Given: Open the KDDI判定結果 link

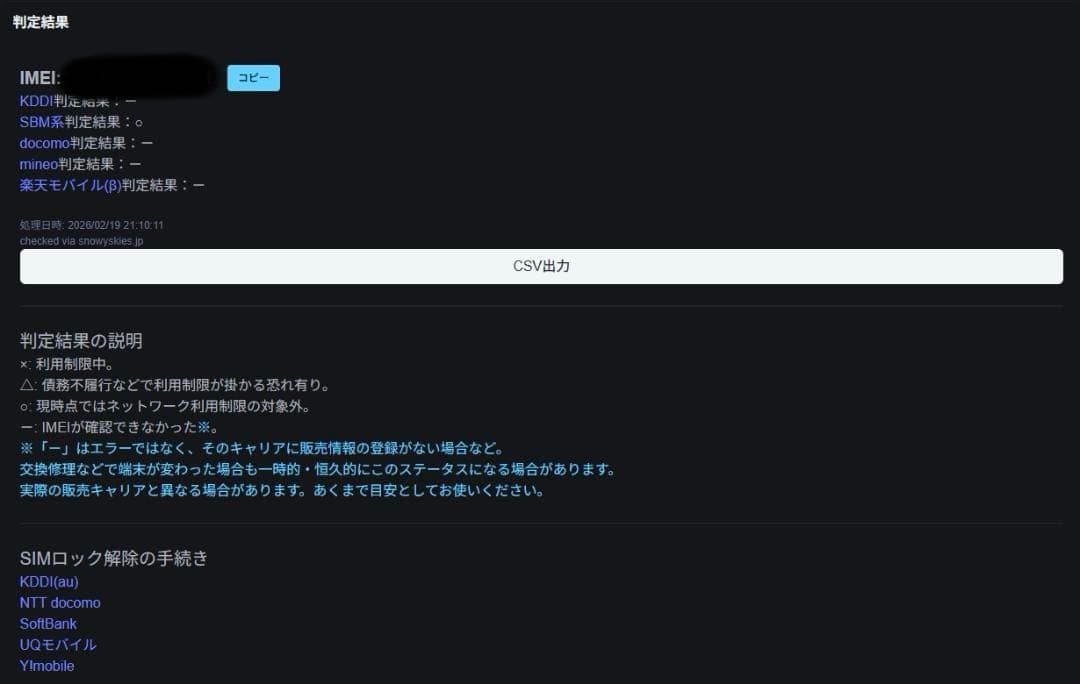Looking at the screenshot, I should point(63,101).
